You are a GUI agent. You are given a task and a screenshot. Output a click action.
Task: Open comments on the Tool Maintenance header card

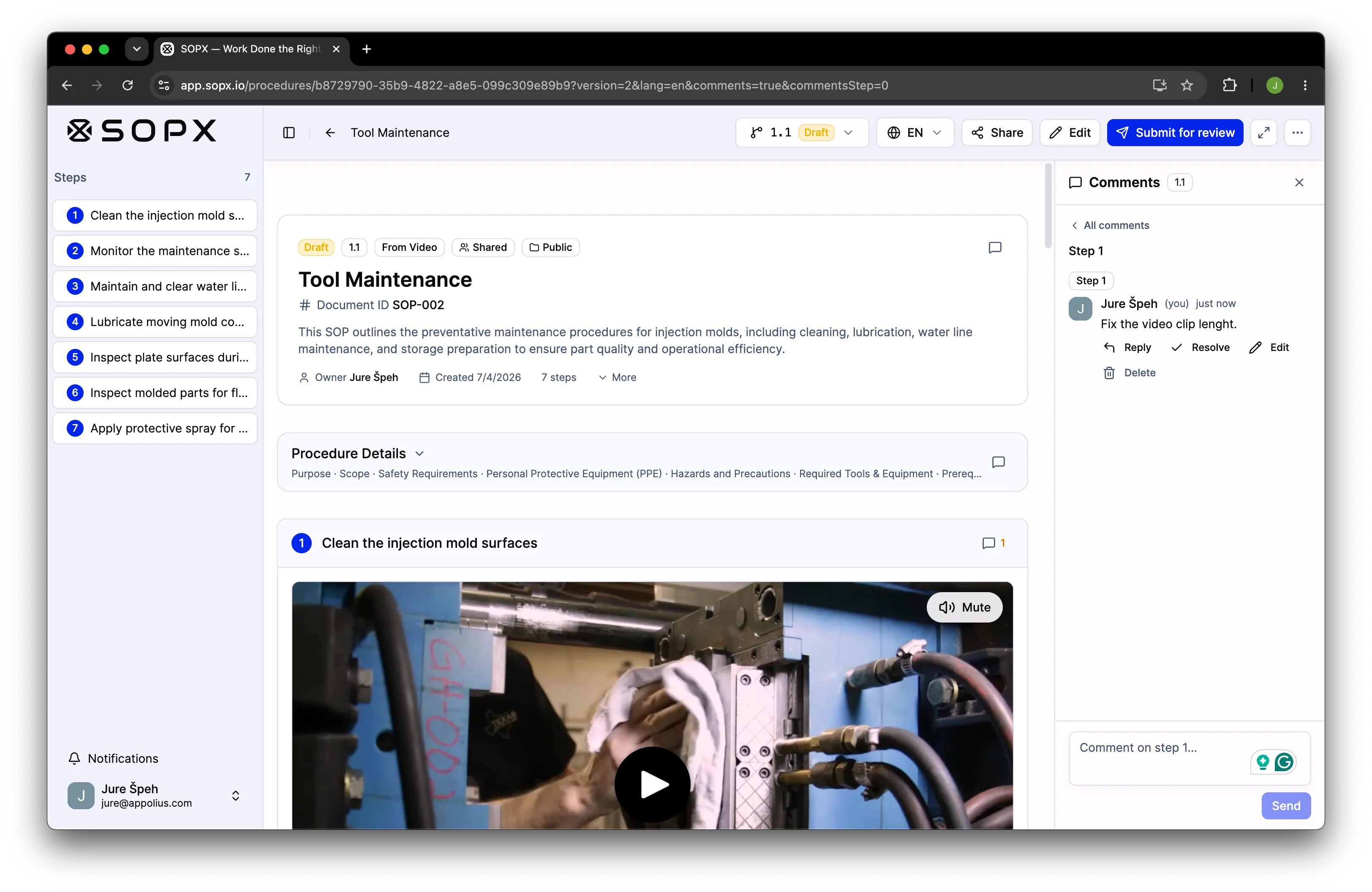click(994, 248)
